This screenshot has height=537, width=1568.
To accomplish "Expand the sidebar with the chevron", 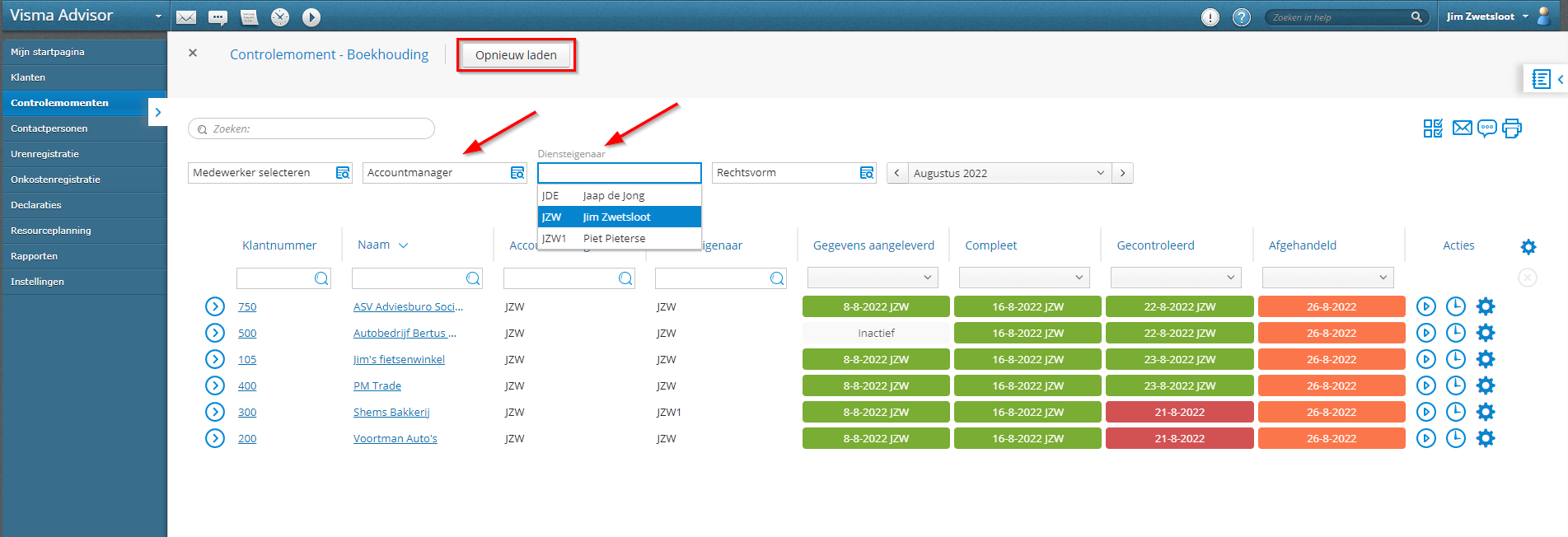I will [158, 112].
